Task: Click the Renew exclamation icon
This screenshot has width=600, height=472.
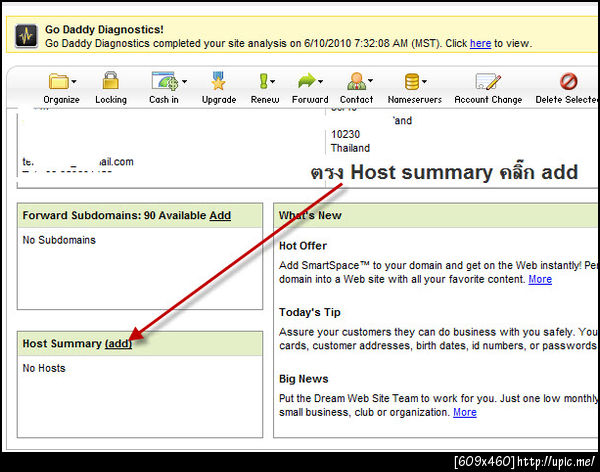Action: point(263,81)
